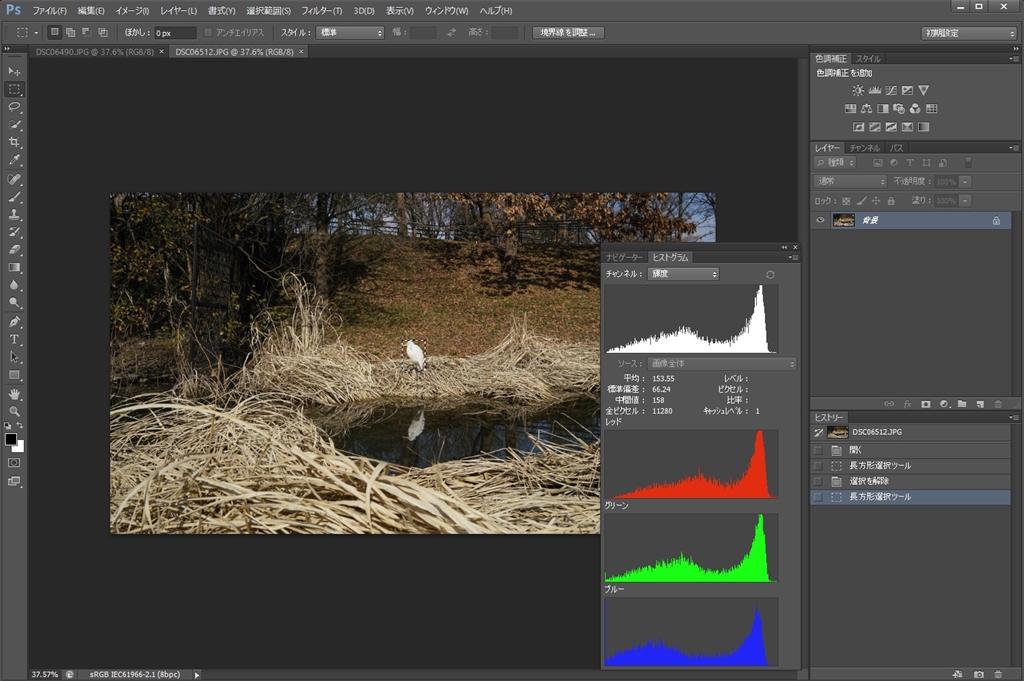
Task: Create a new snapshot in History panel
Action: click(979, 674)
